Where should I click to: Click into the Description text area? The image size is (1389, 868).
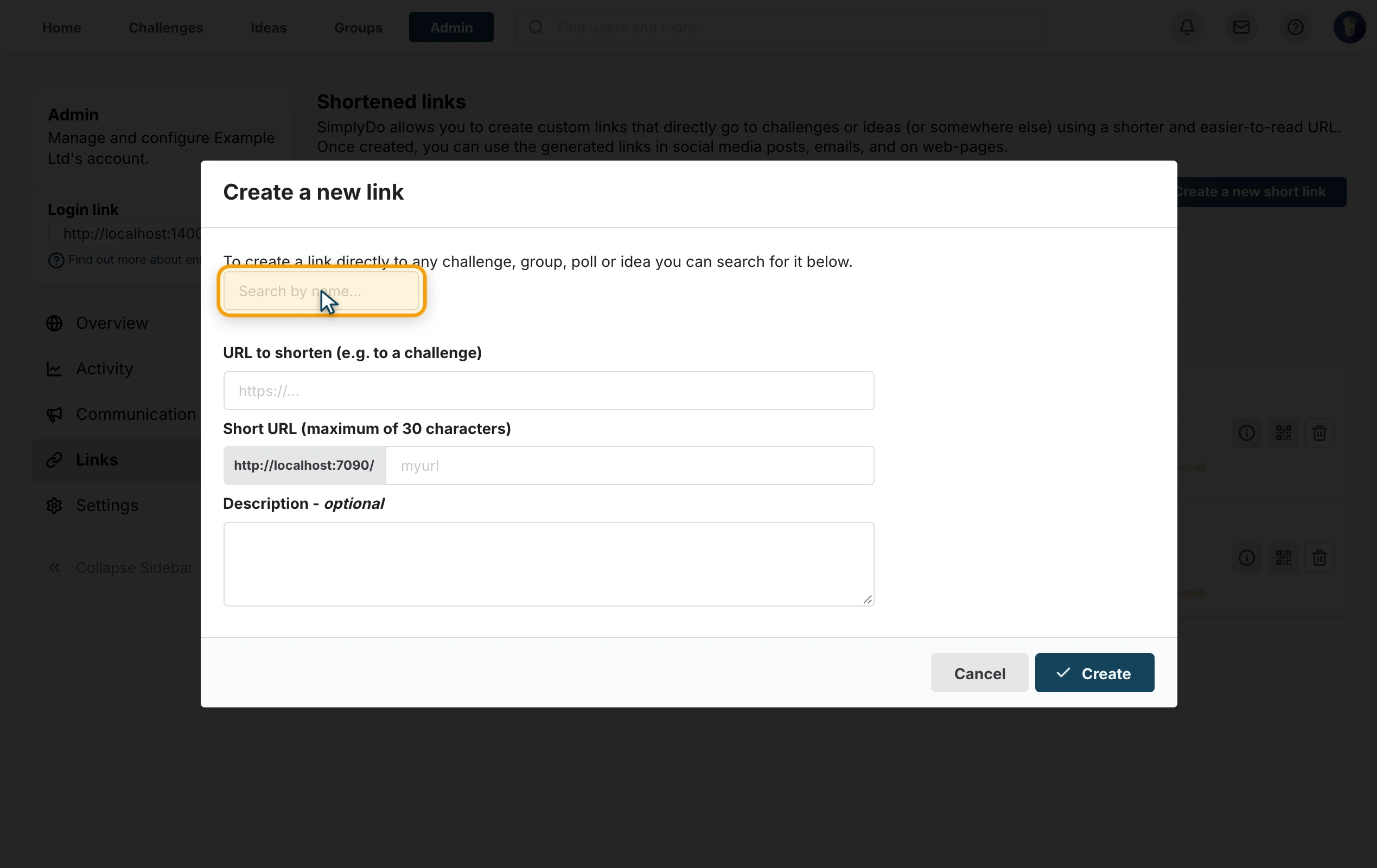549,564
